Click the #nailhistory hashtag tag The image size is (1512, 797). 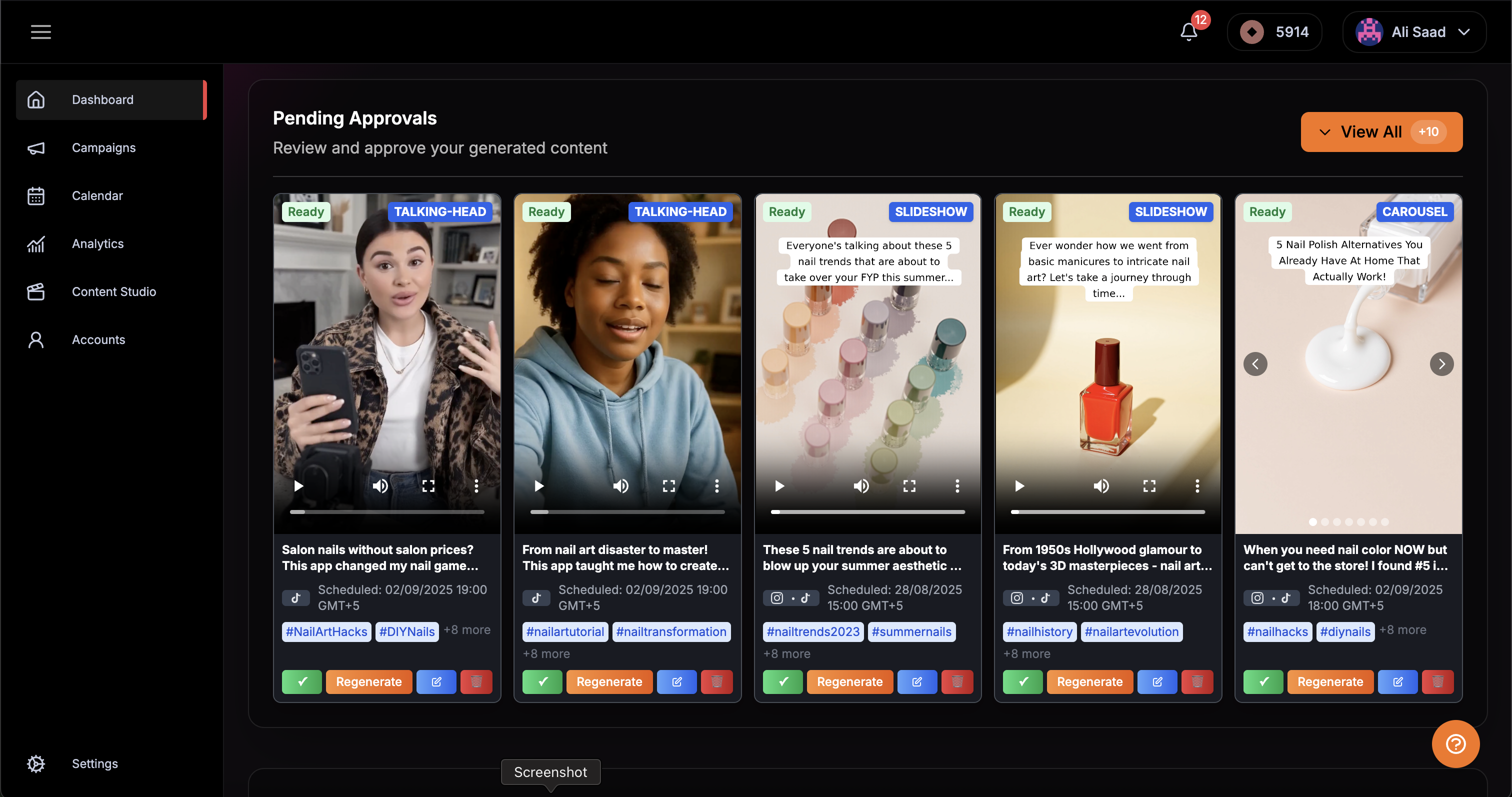click(1039, 631)
